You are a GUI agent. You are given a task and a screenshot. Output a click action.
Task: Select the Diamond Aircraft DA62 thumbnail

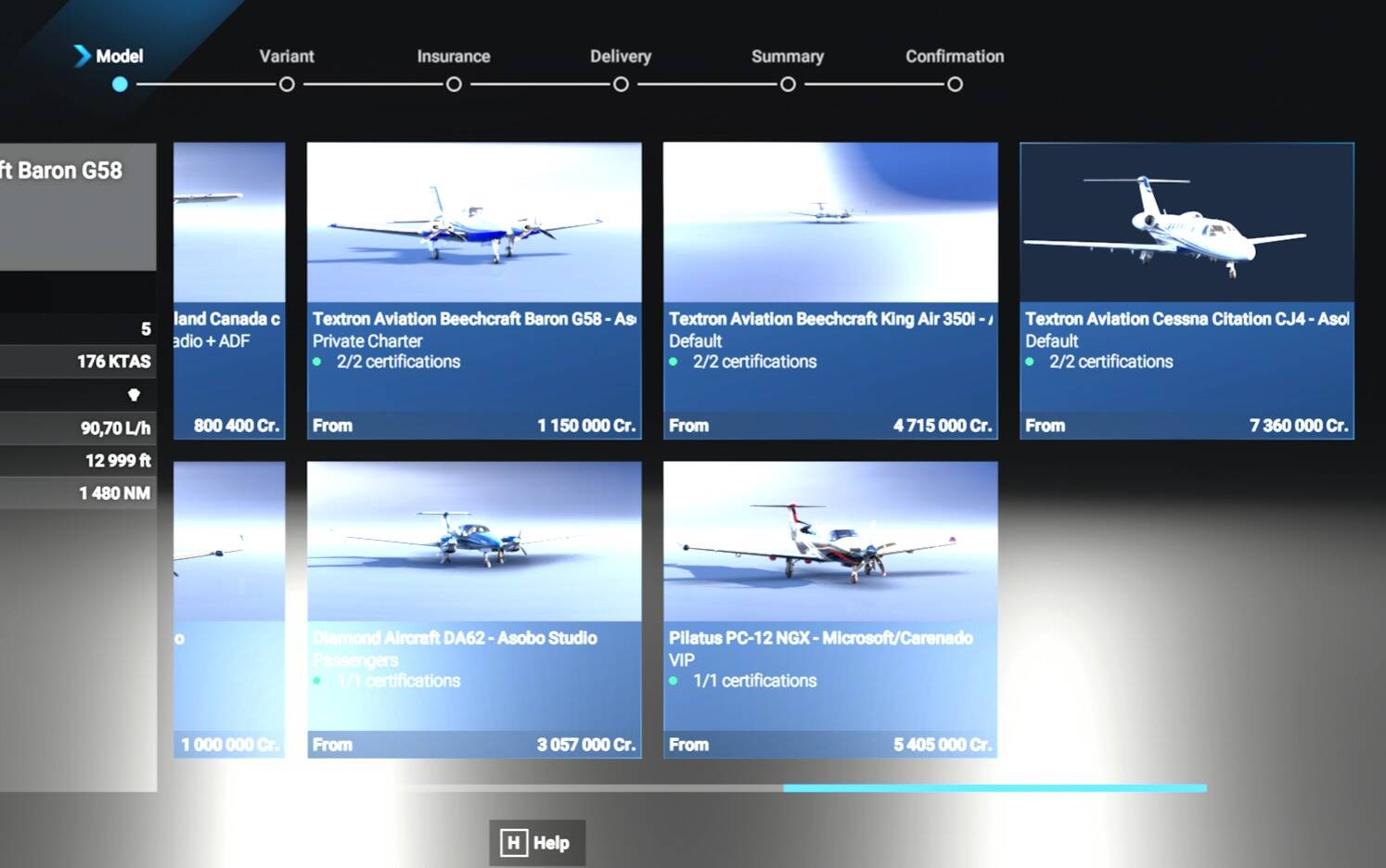[474, 542]
